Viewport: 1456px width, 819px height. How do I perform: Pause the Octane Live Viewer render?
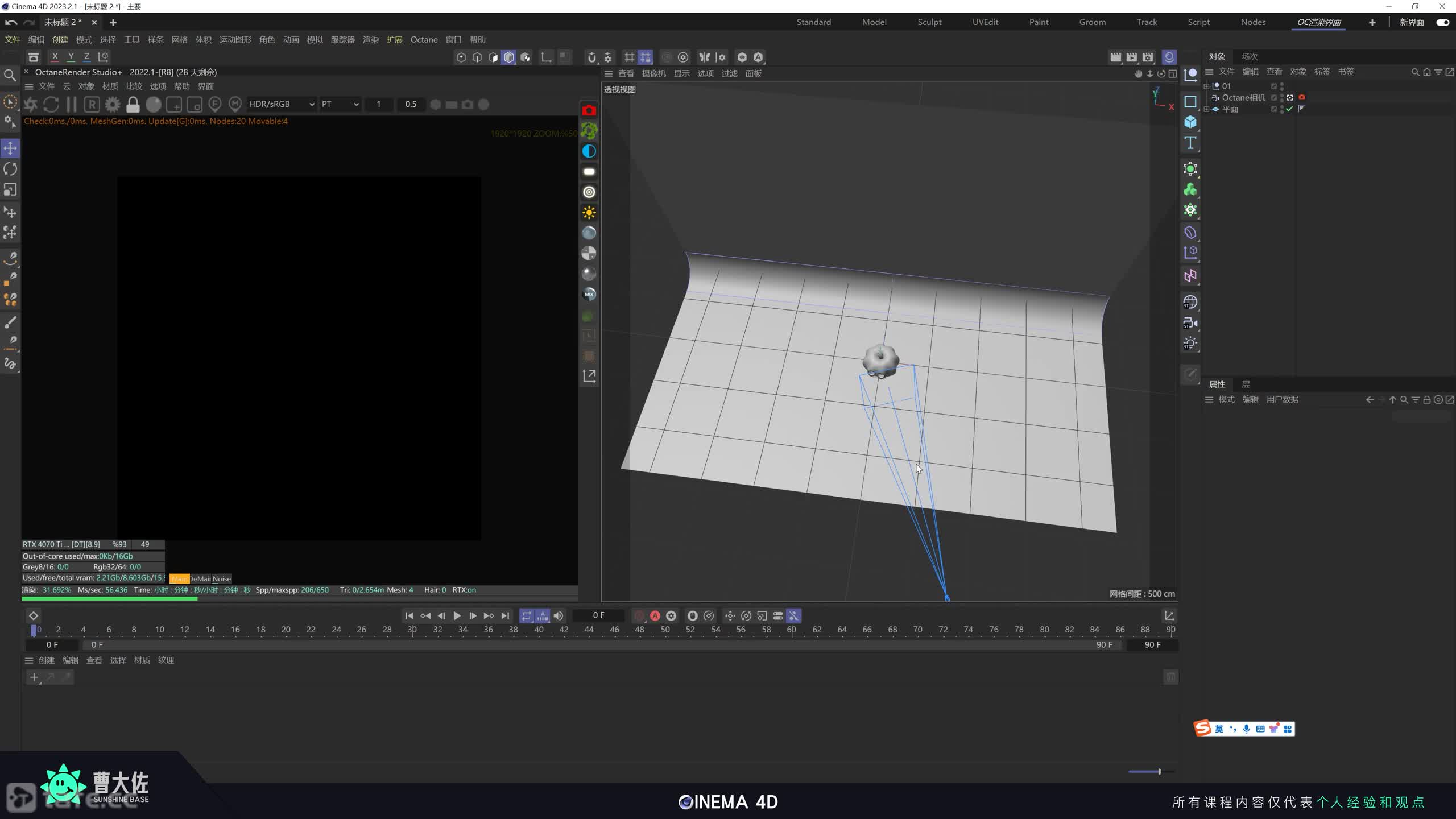[72, 104]
